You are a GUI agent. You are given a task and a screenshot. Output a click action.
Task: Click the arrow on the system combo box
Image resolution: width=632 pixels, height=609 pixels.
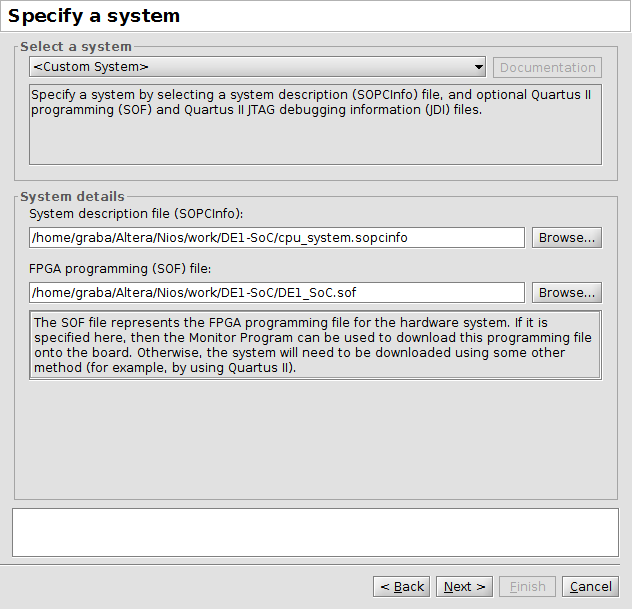click(479, 67)
